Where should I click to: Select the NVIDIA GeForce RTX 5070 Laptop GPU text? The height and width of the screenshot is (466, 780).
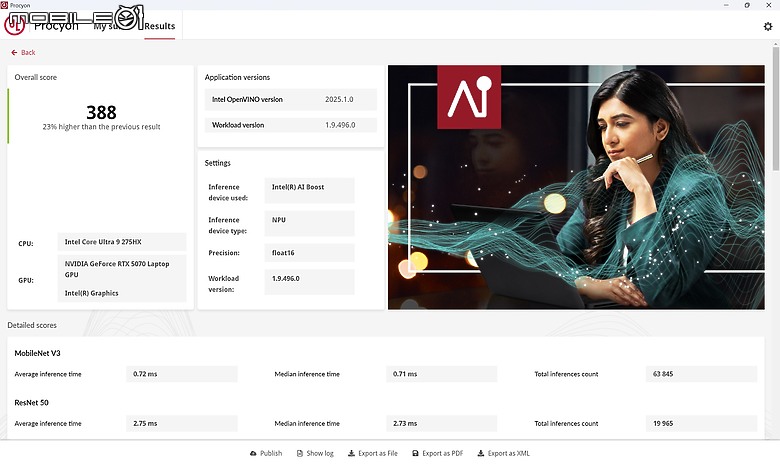tap(117, 269)
